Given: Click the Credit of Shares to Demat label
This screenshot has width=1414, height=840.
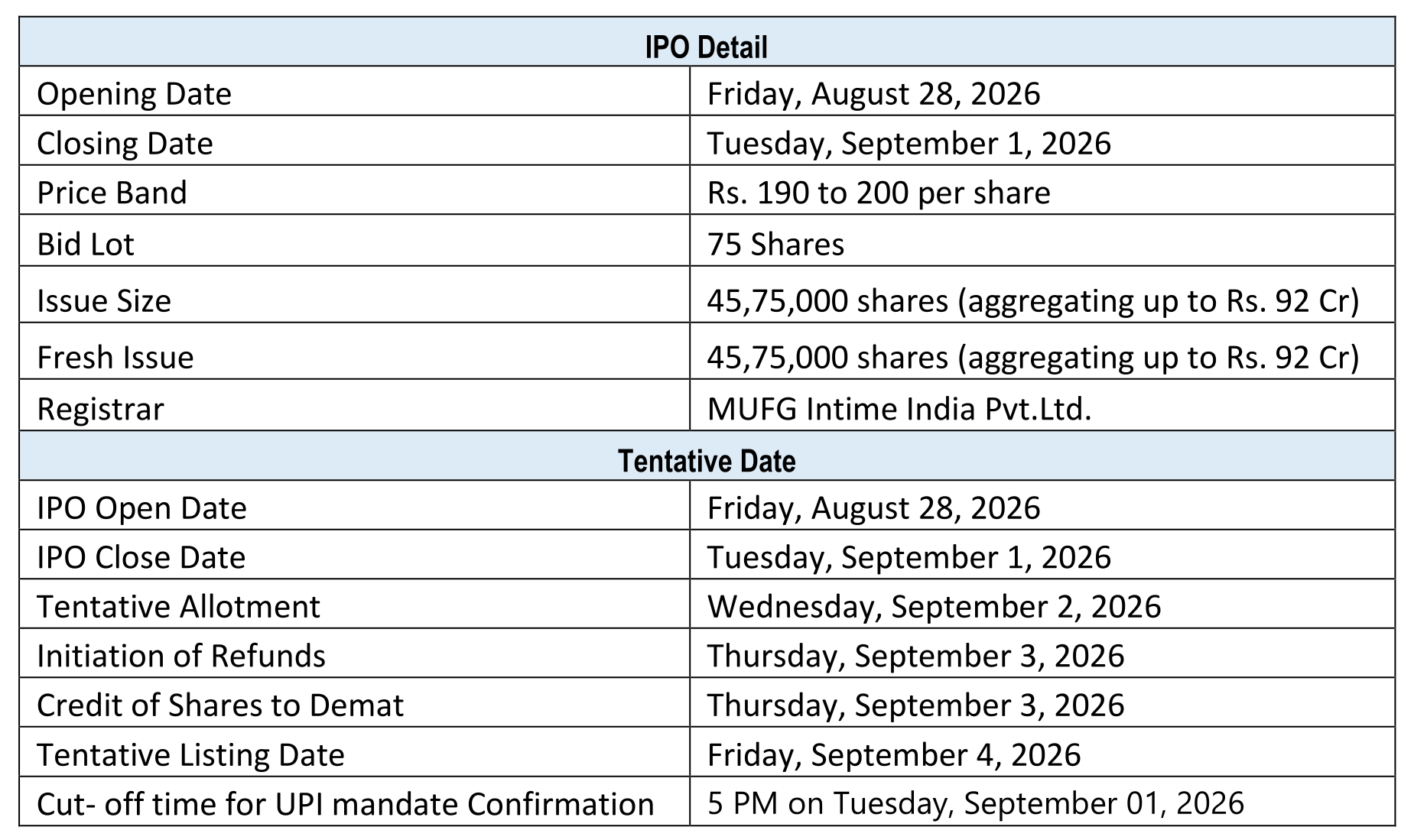Looking at the screenshot, I should [x=220, y=705].
